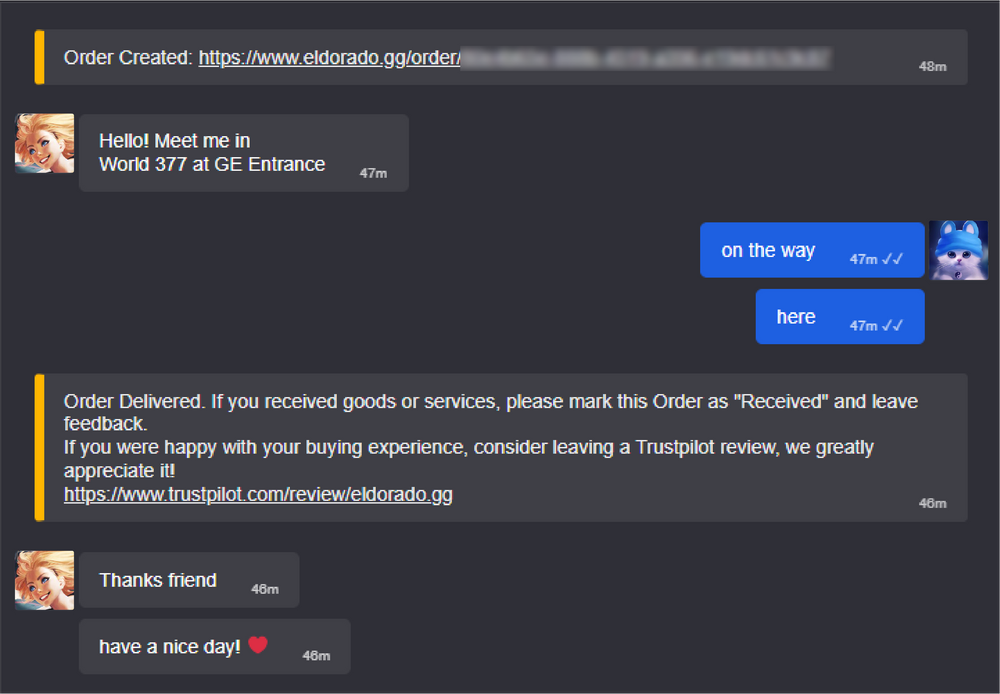The image size is (1000, 694).
Task: Click the seller's blonde character avatar
Action: 44,143
